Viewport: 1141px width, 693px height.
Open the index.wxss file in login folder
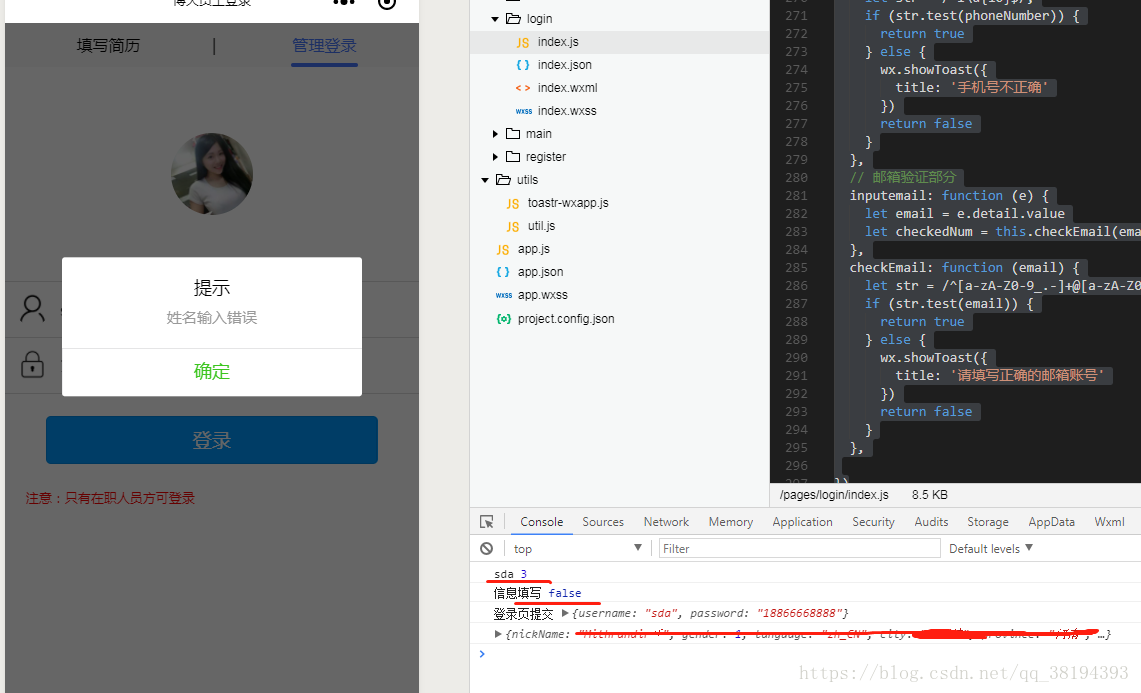tap(566, 111)
